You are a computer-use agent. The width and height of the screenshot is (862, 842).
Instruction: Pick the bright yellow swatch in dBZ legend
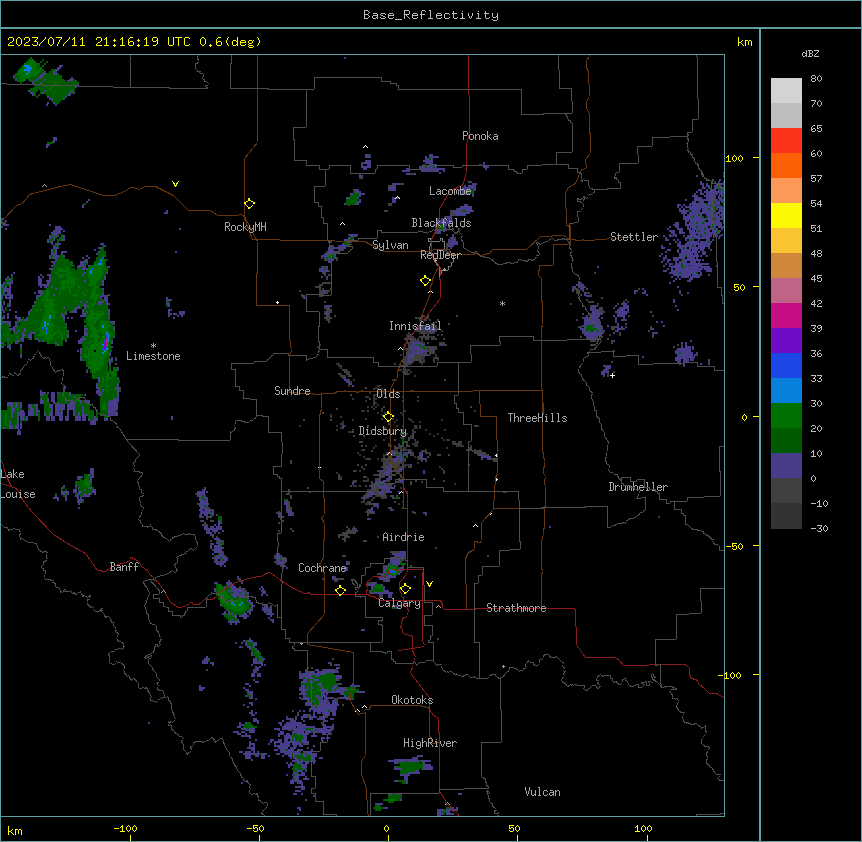786,215
